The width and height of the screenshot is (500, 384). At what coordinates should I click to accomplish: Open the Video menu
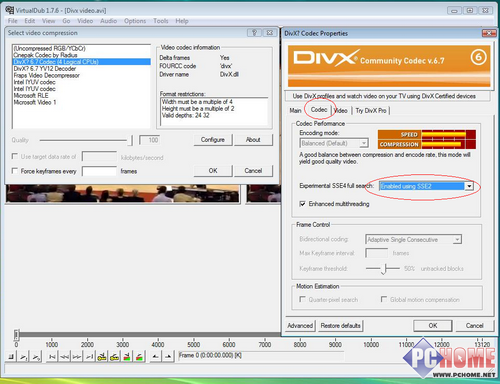point(85,21)
